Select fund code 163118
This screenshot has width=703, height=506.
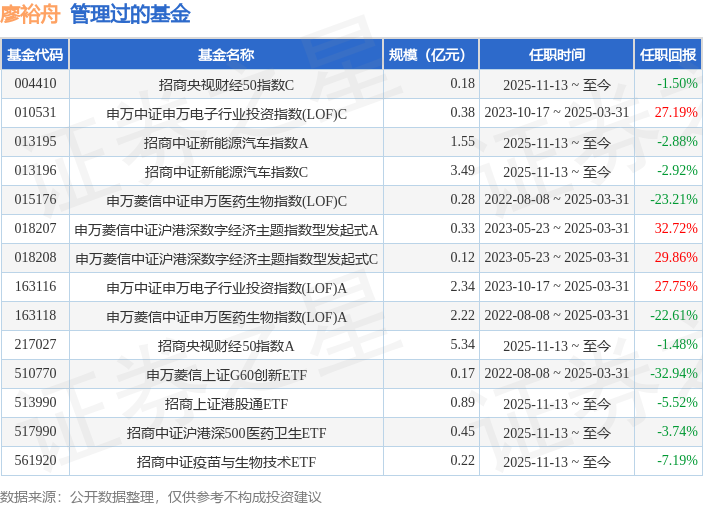pos(35,316)
